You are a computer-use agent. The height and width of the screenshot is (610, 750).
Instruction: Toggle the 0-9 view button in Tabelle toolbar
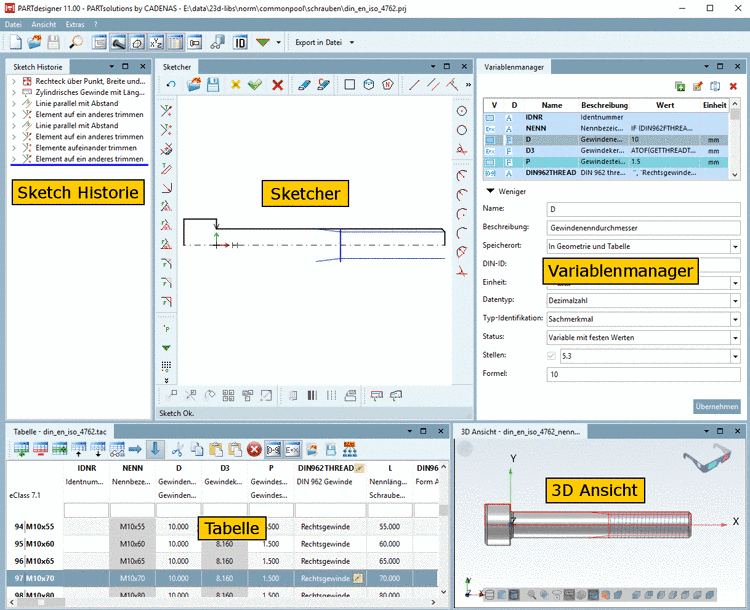(274, 449)
